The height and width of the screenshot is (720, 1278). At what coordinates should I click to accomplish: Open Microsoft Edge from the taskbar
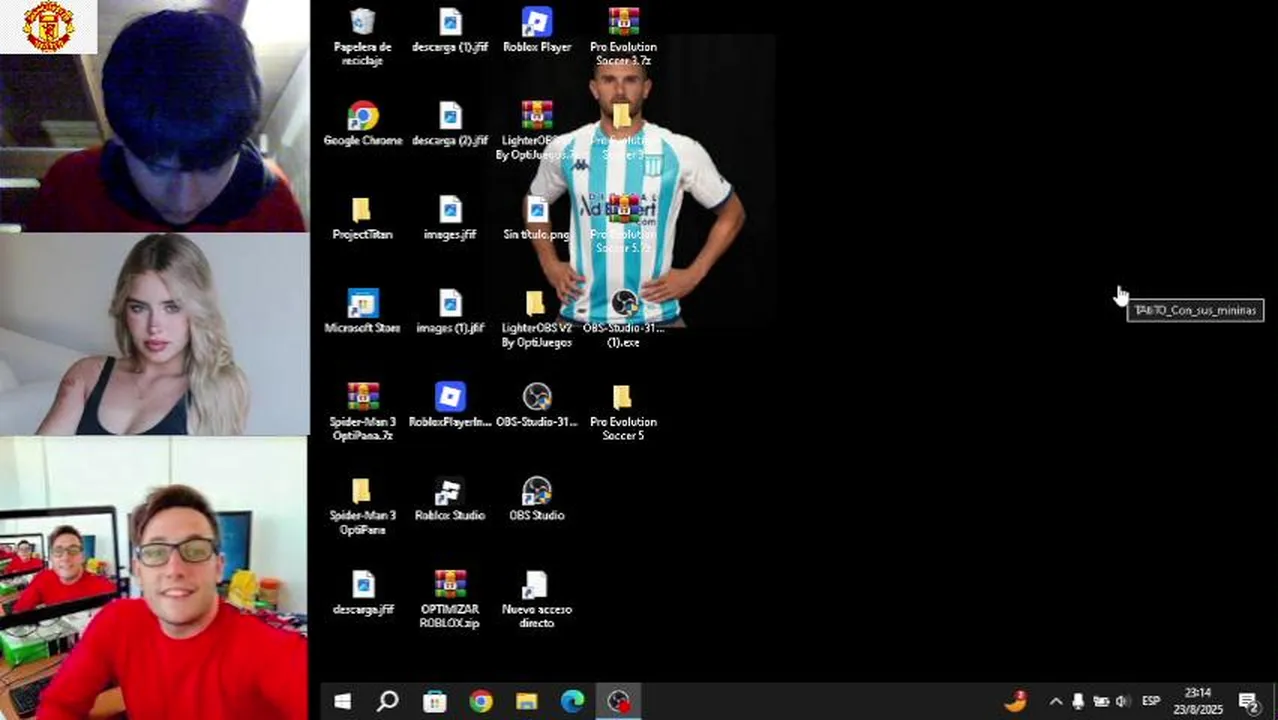coord(572,702)
